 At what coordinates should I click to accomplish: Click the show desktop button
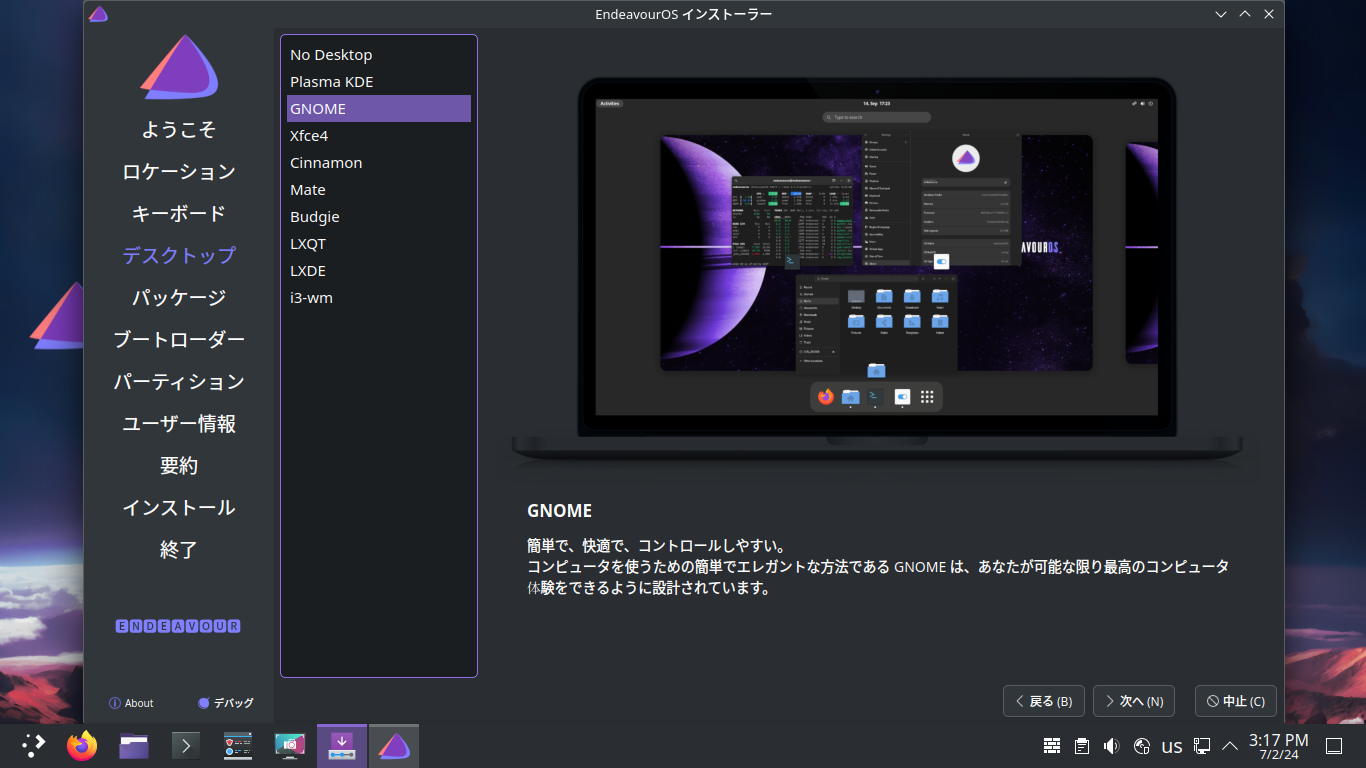click(x=1333, y=746)
